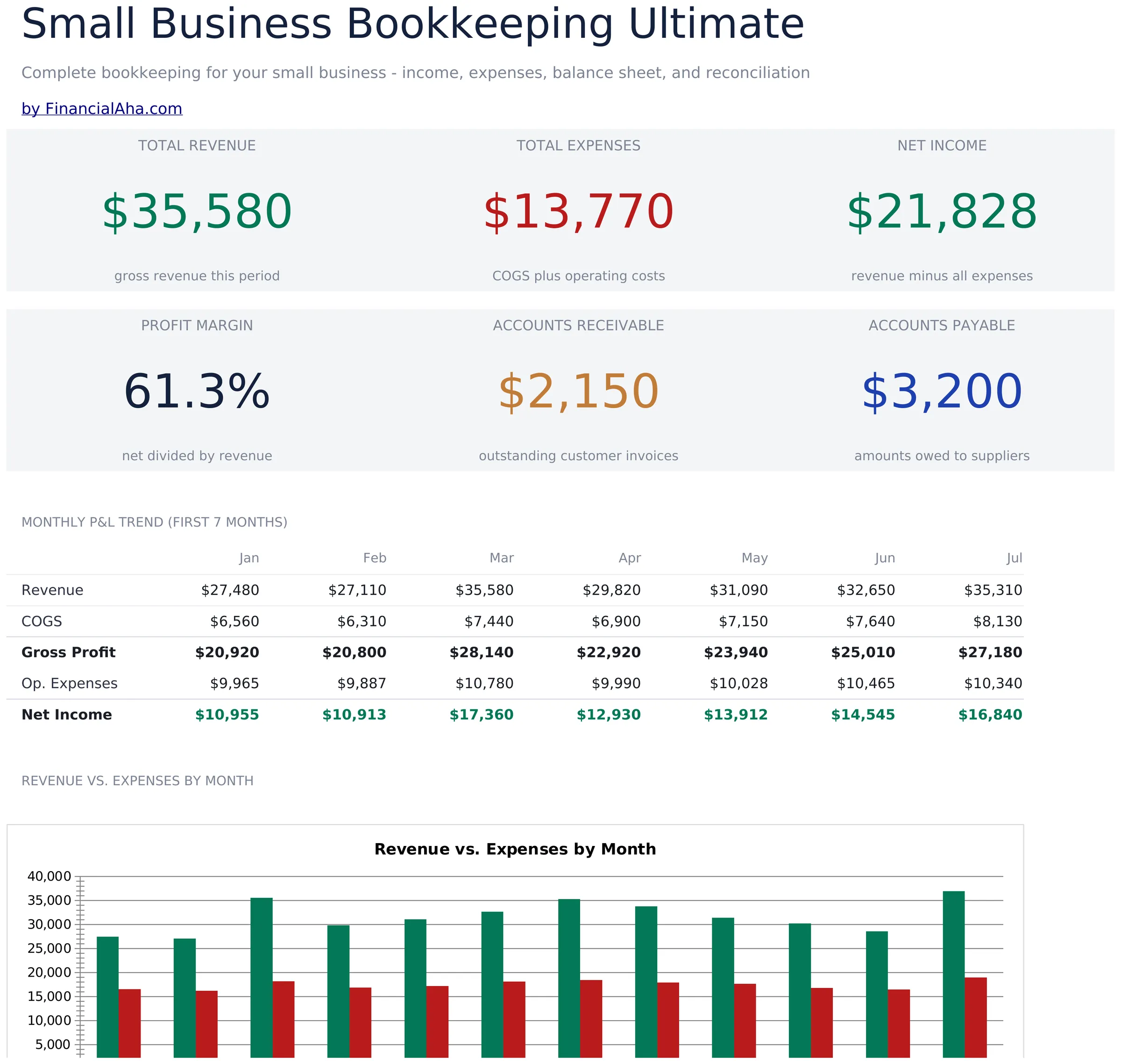
Task: Click the 40,000 axis label on chart
Action: coord(50,876)
